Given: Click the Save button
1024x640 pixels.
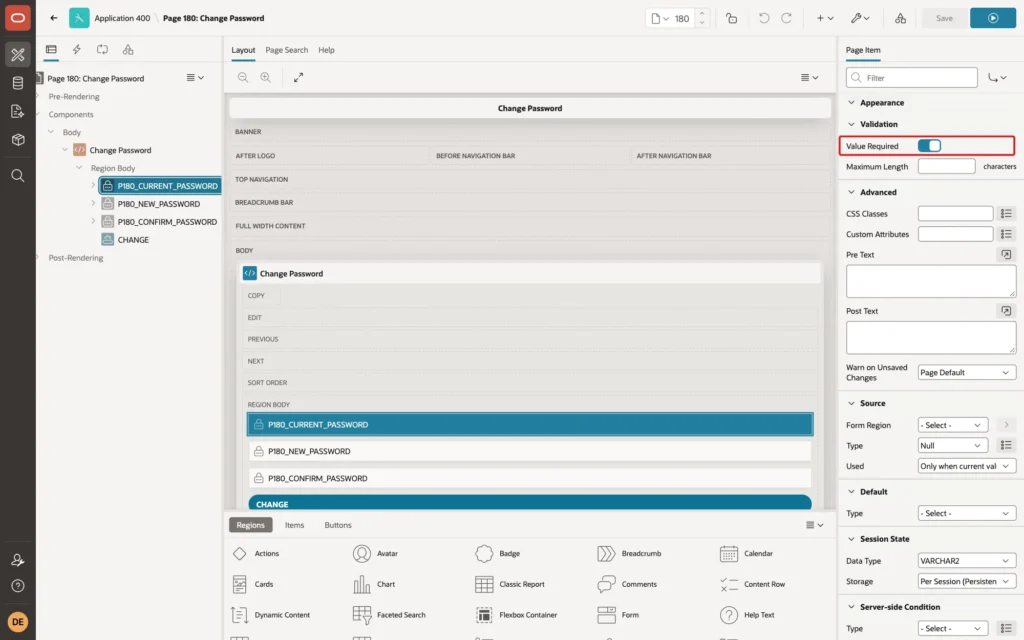Looking at the screenshot, I should (x=944, y=18).
